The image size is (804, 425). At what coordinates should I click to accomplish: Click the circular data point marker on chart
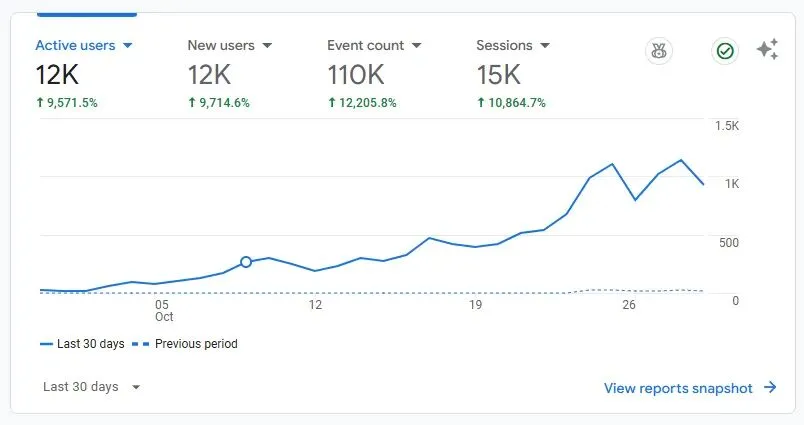246,262
